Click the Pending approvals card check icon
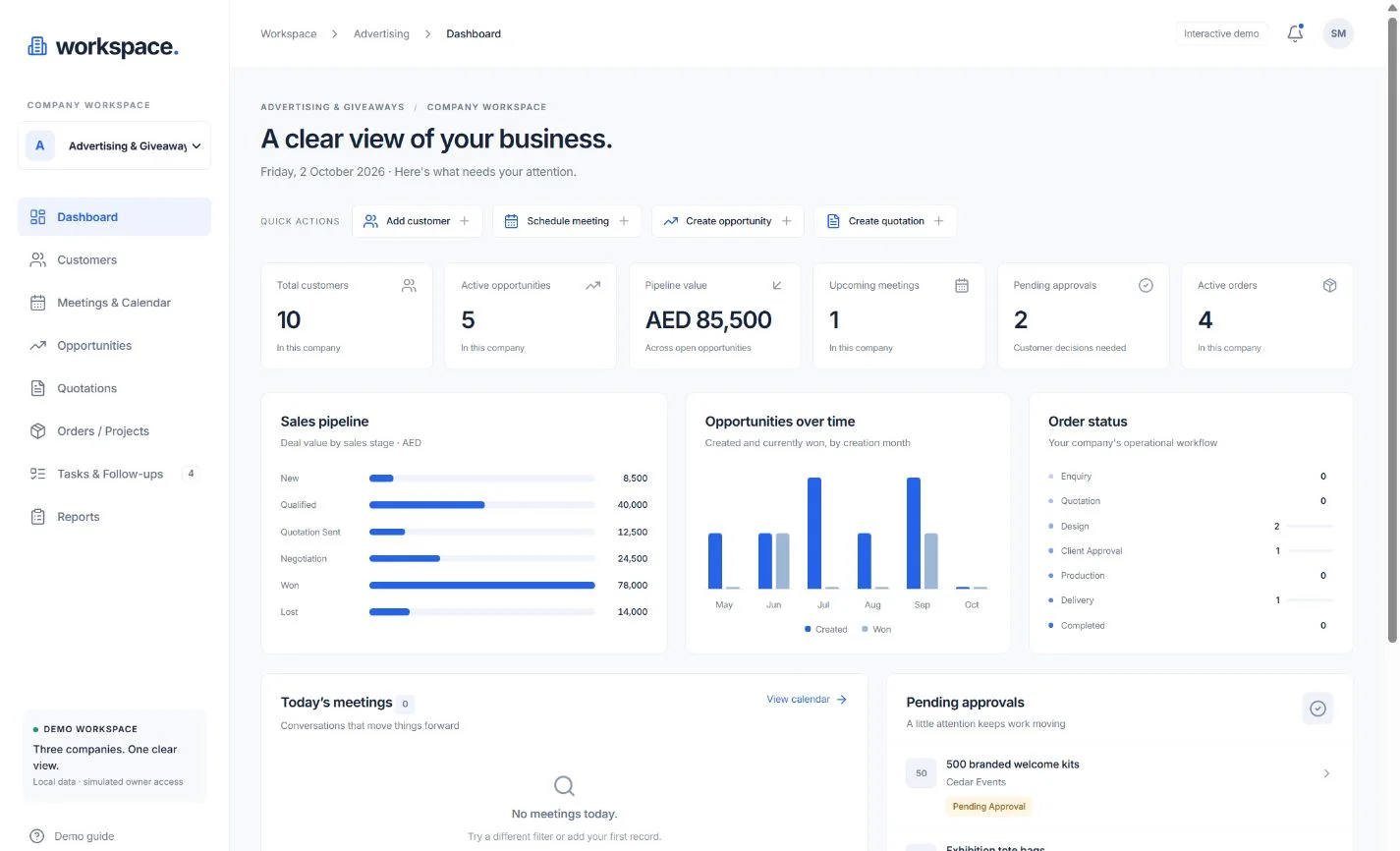Image resolution: width=1400 pixels, height=851 pixels. click(x=1146, y=285)
